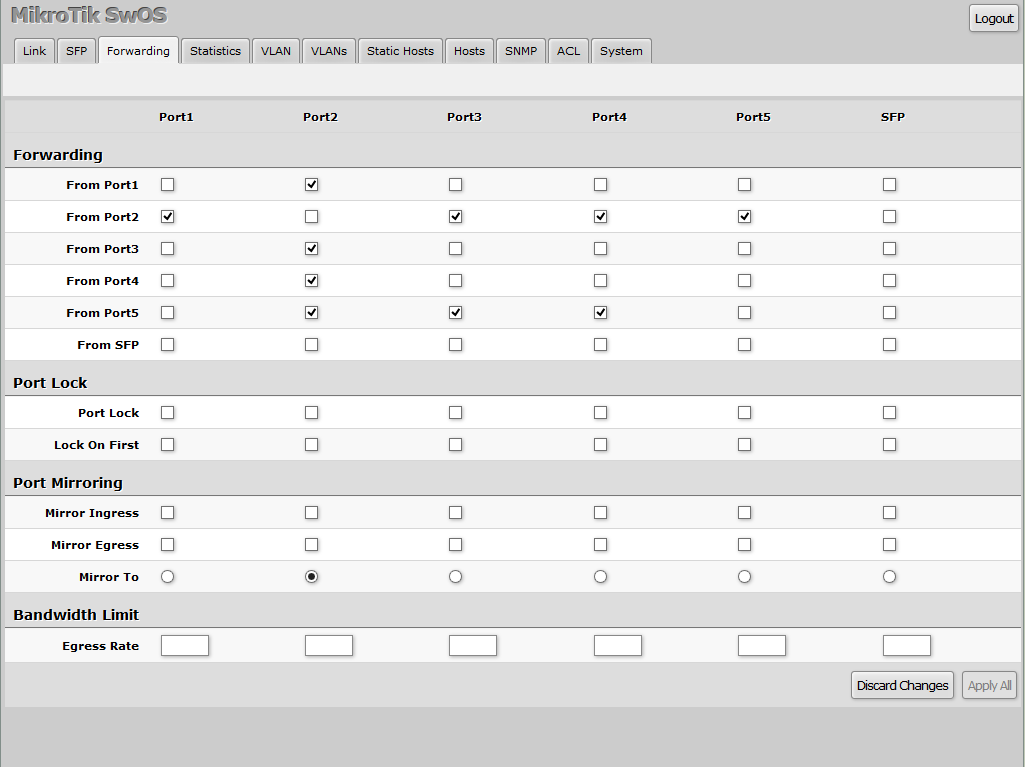1025x767 pixels.
Task: Enable From Port1 to Port3 forwarding
Action: tap(456, 184)
